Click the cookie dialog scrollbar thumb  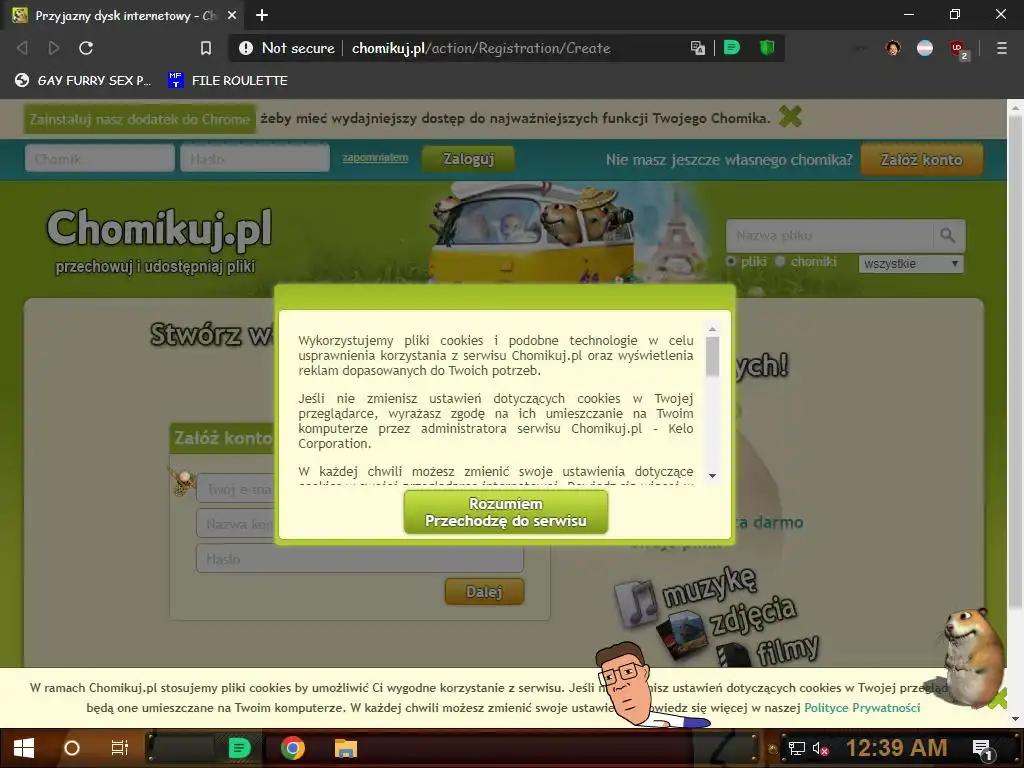712,357
